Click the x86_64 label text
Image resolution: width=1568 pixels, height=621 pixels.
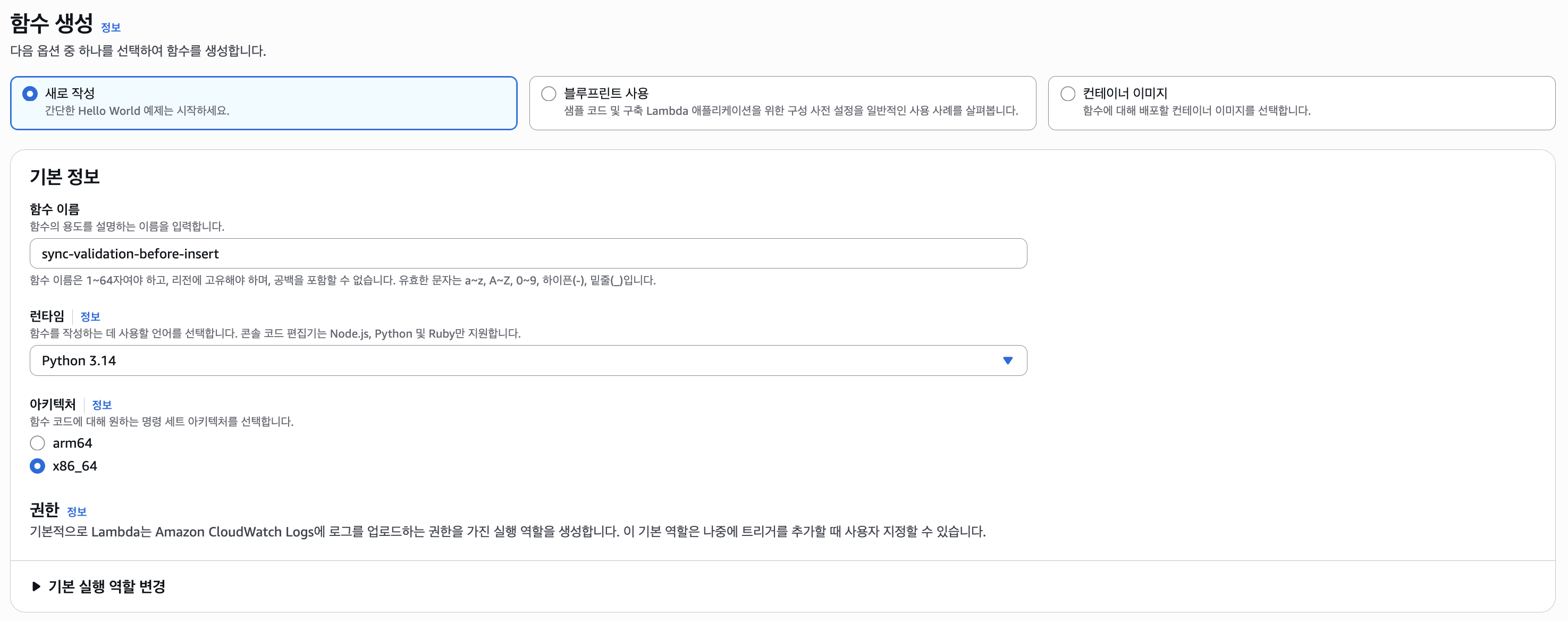tap(75, 466)
